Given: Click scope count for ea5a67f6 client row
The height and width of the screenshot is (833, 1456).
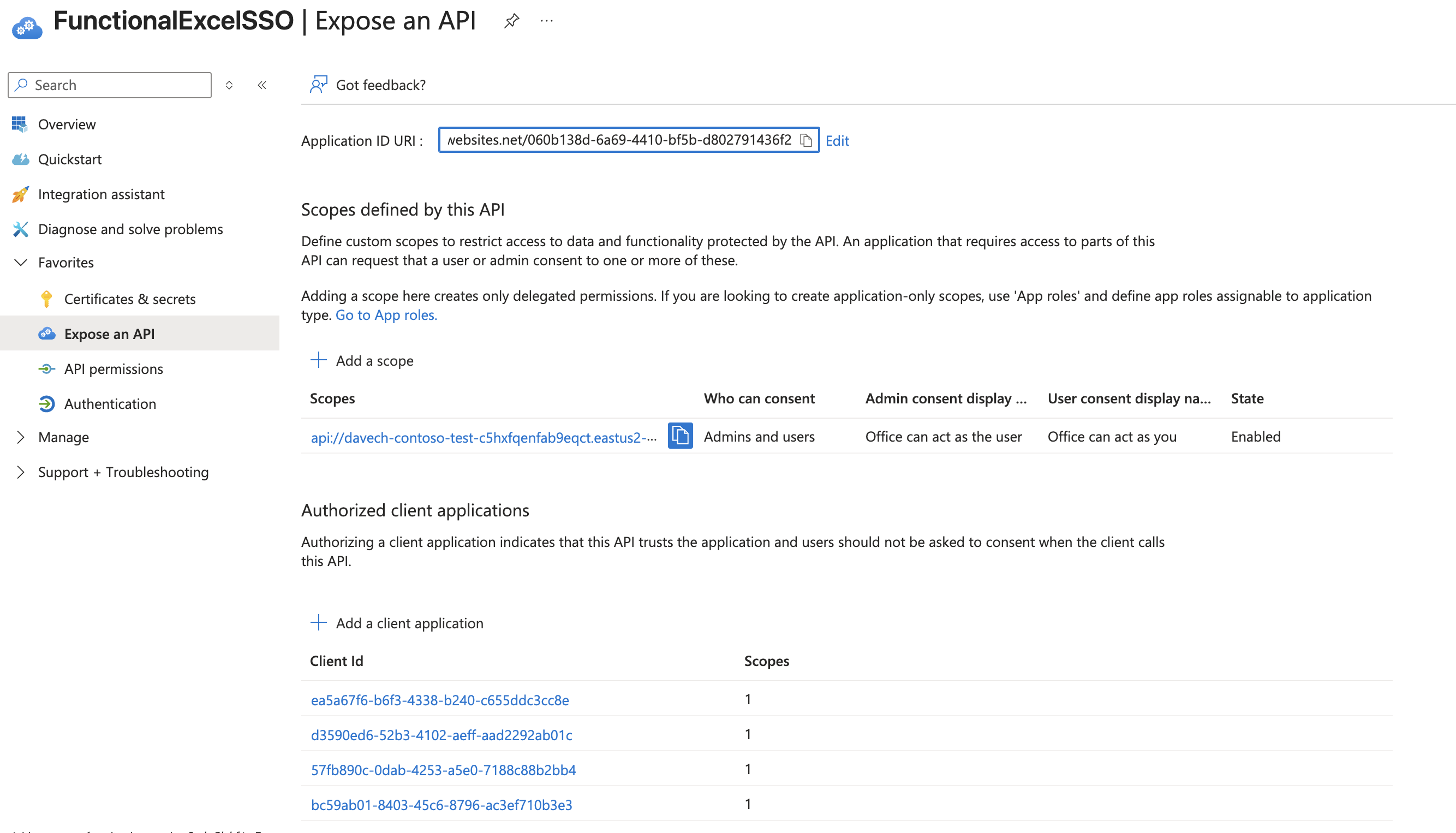Looking at the screenshot, I should tap(748, 699).
